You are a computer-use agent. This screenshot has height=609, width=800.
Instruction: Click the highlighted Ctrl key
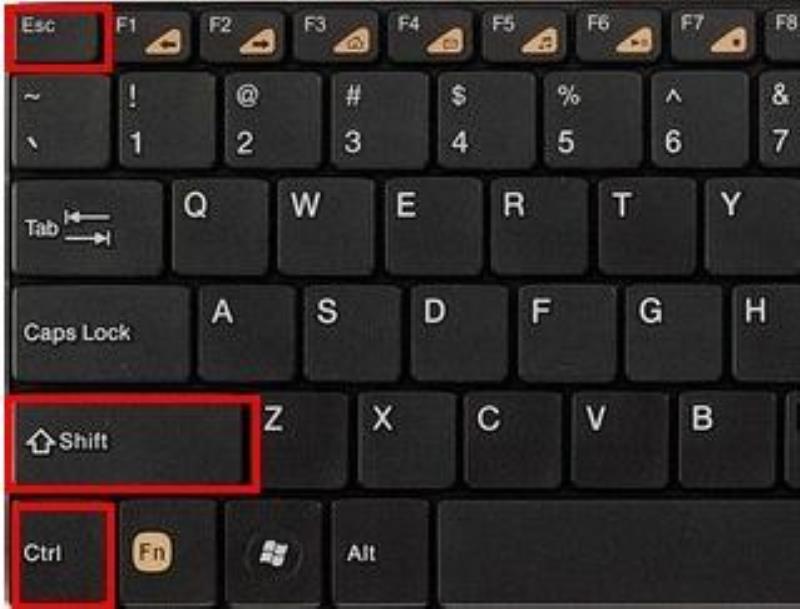pyautogui.click(x=61, y=555)
